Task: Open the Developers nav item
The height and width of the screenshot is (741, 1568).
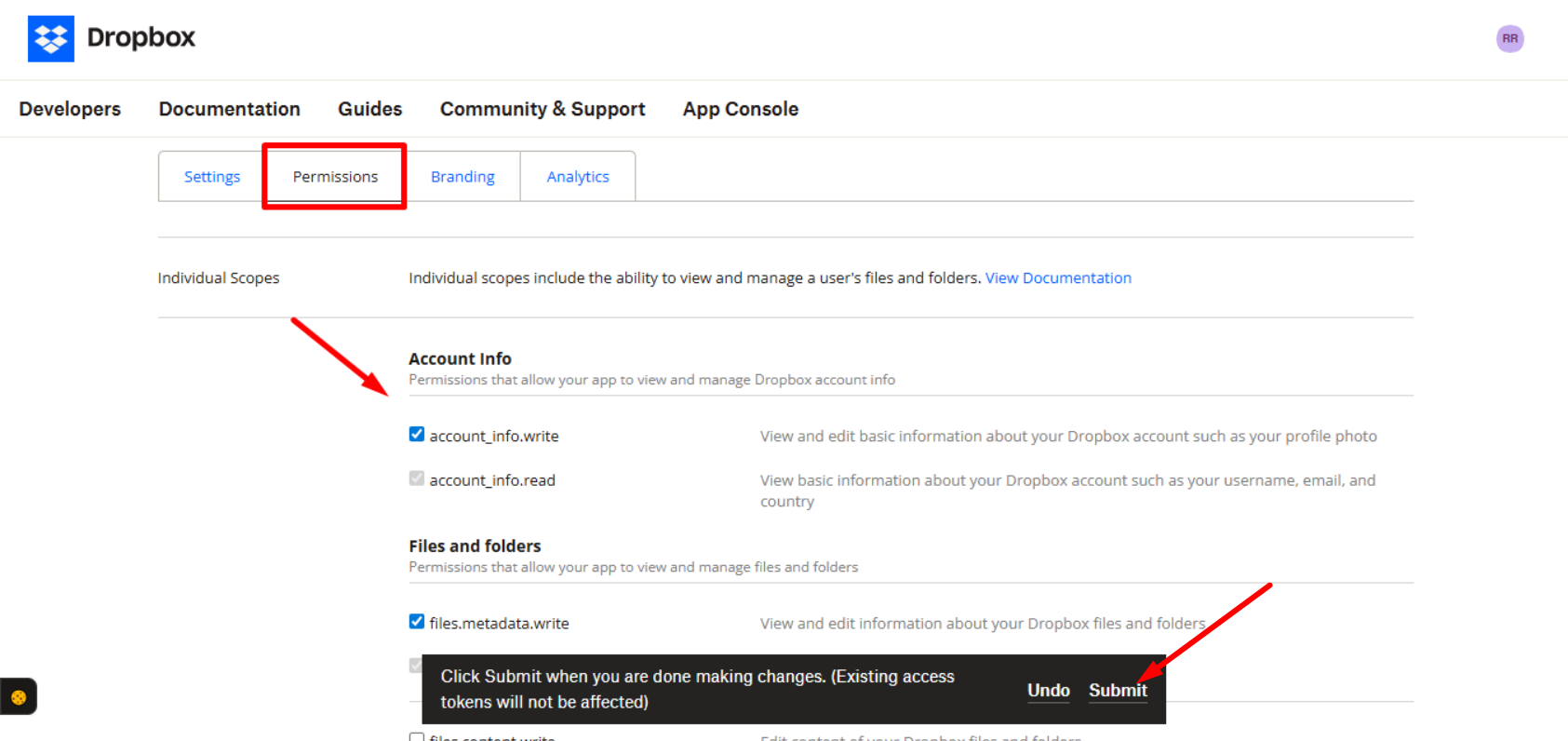Action: click(x=70, y=109)
